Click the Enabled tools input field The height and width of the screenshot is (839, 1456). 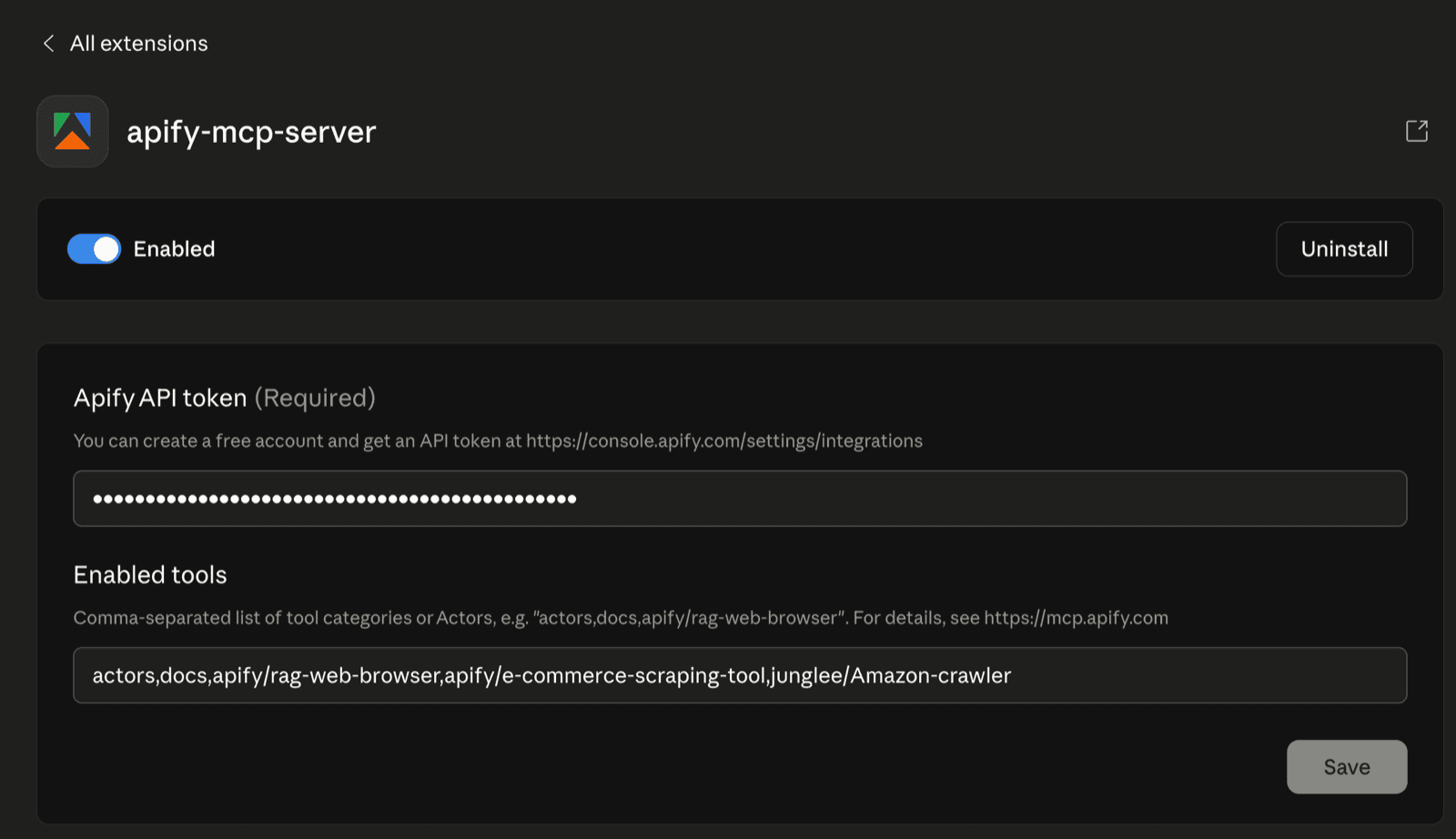tap(740, 675)
